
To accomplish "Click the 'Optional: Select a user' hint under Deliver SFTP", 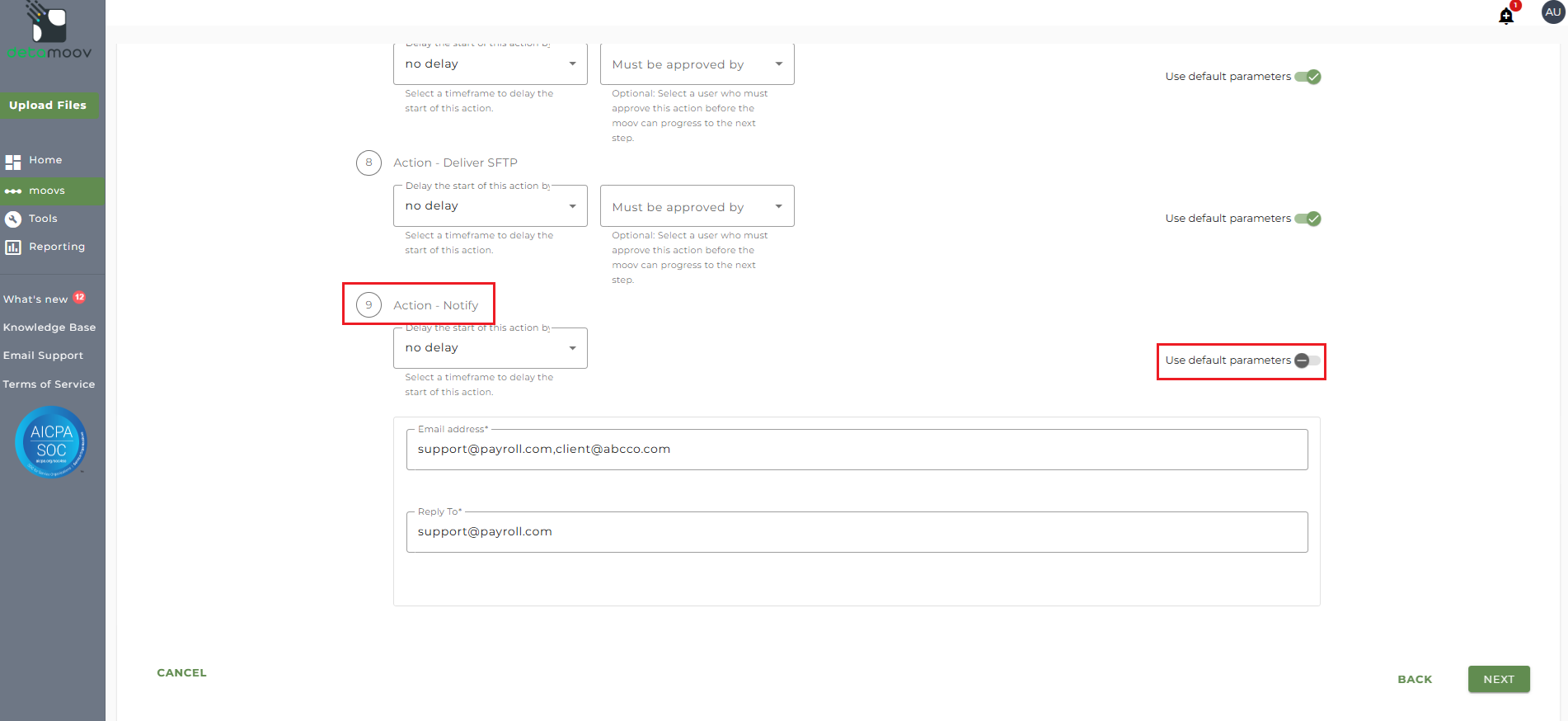I will pyautogui.click(x=689, y=257).
